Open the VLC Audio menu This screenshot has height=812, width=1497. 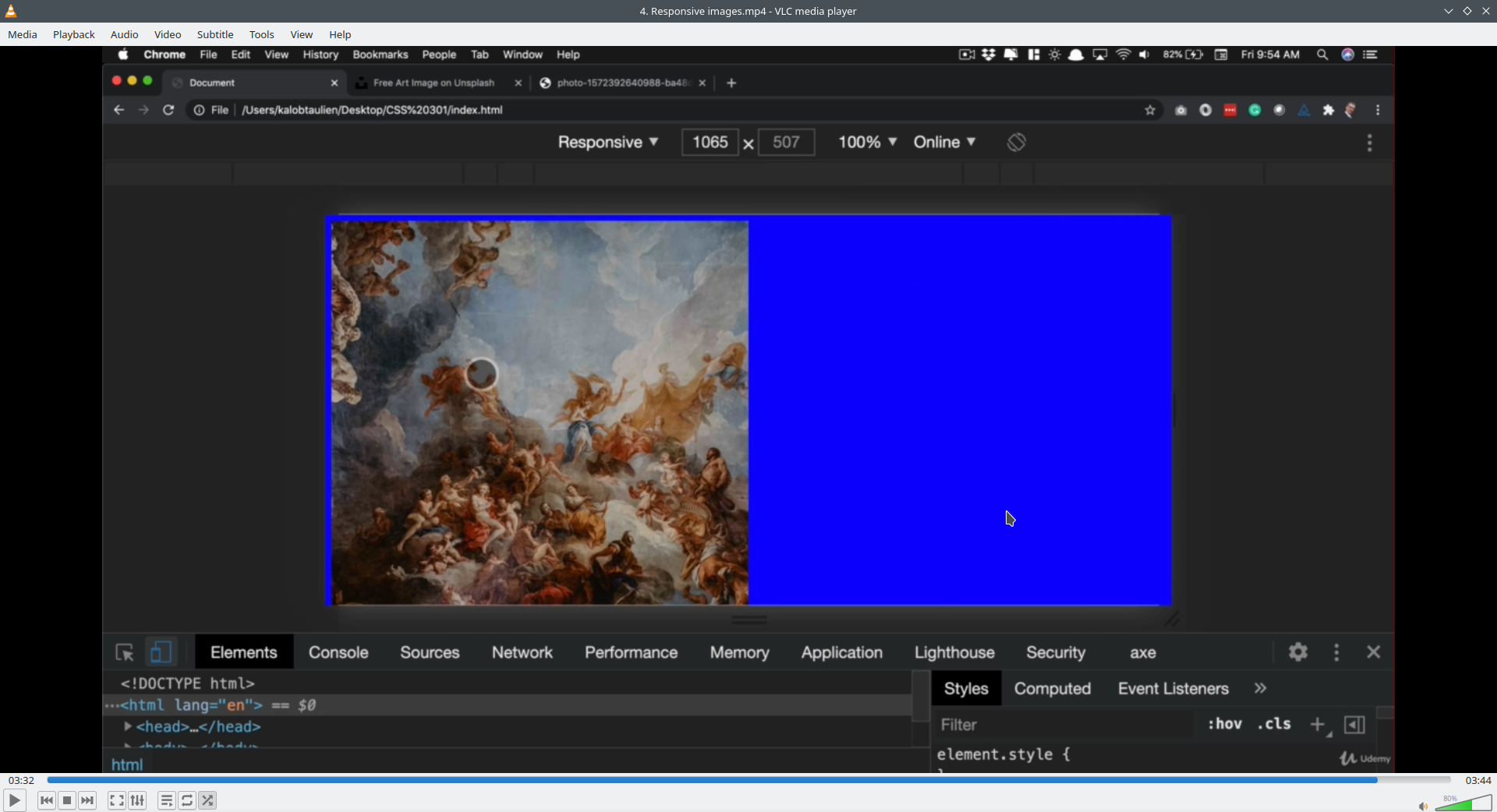[125, 34]
